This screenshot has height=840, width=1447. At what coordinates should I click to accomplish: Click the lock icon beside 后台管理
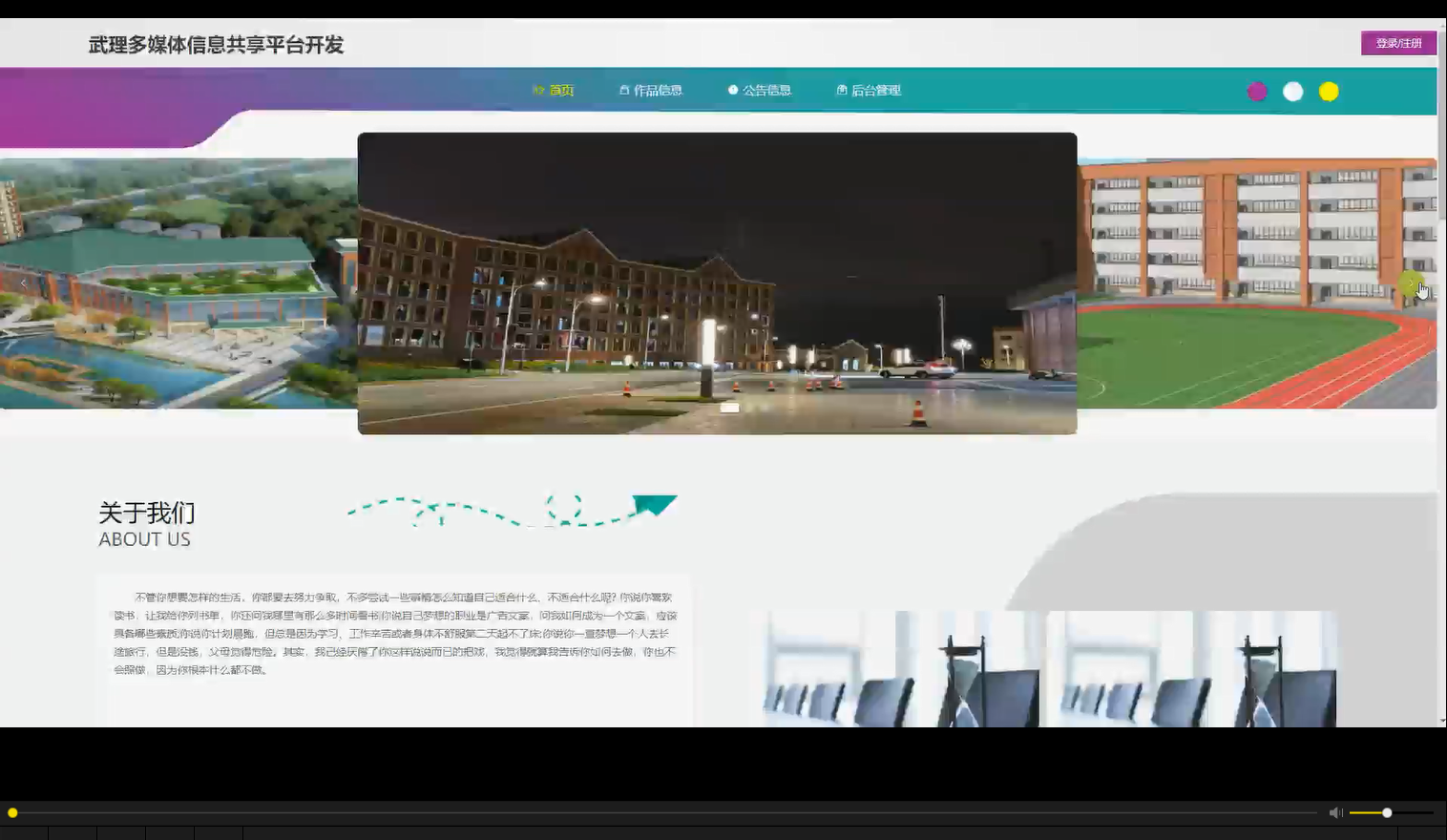click(841, 90)
